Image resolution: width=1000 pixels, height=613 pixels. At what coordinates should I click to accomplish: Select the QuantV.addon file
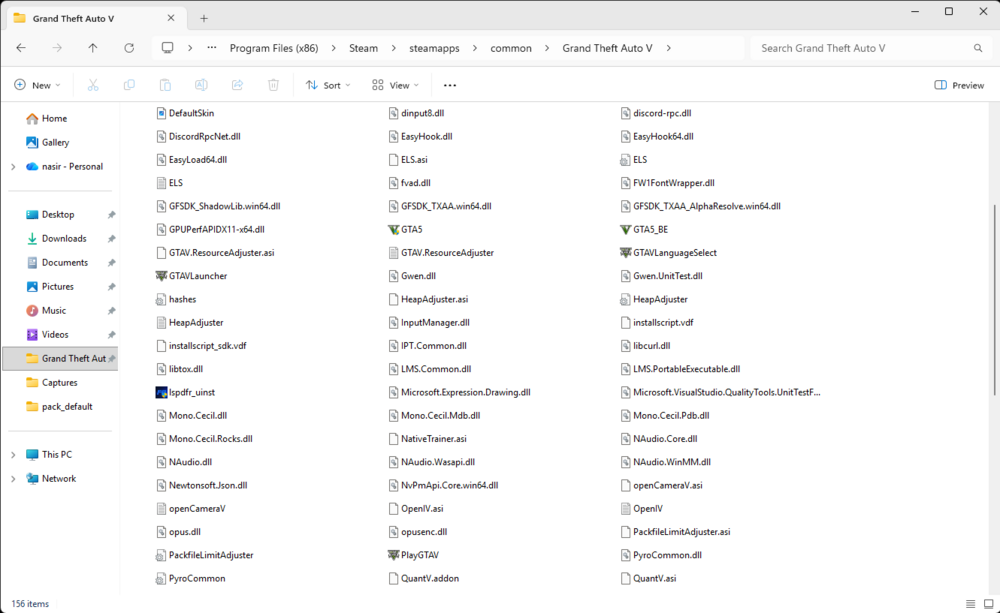(x=423, y=579)
